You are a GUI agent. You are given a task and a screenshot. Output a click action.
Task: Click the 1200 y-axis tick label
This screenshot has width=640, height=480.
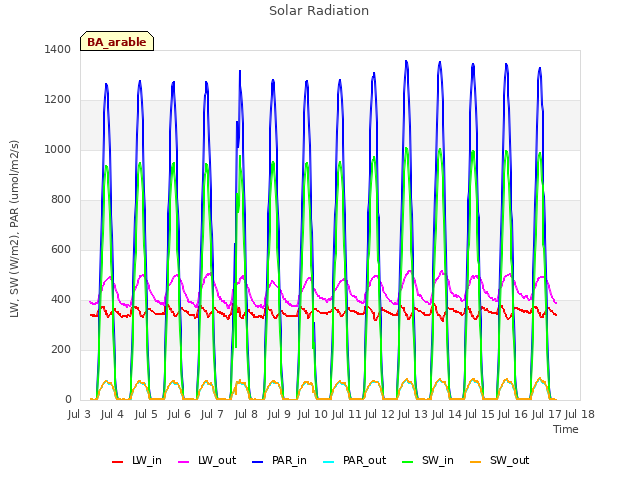pos(58,100)
